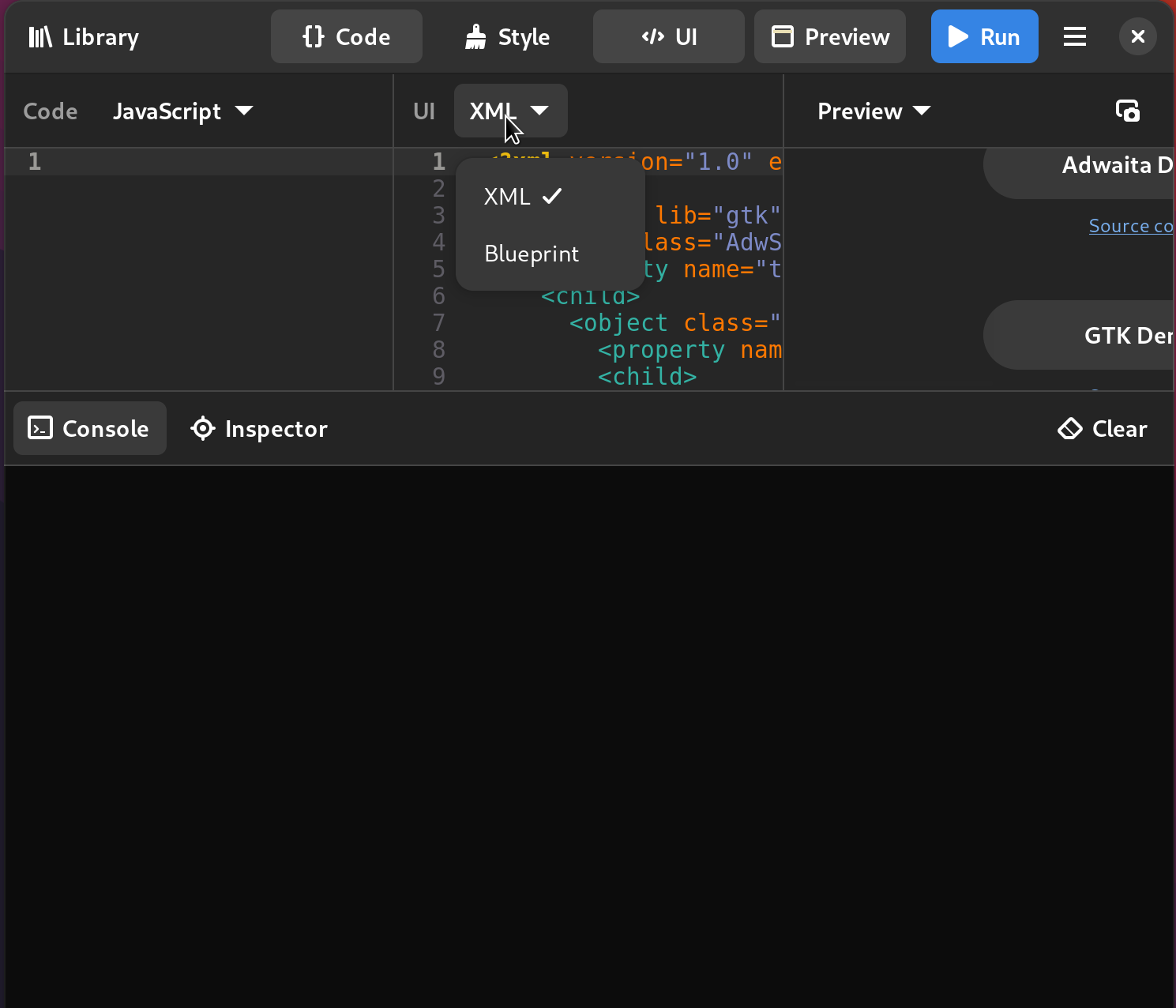Click the curly-braces Code icon
The width and height of the screenshot is (1176, 1008).
(313, 36)
